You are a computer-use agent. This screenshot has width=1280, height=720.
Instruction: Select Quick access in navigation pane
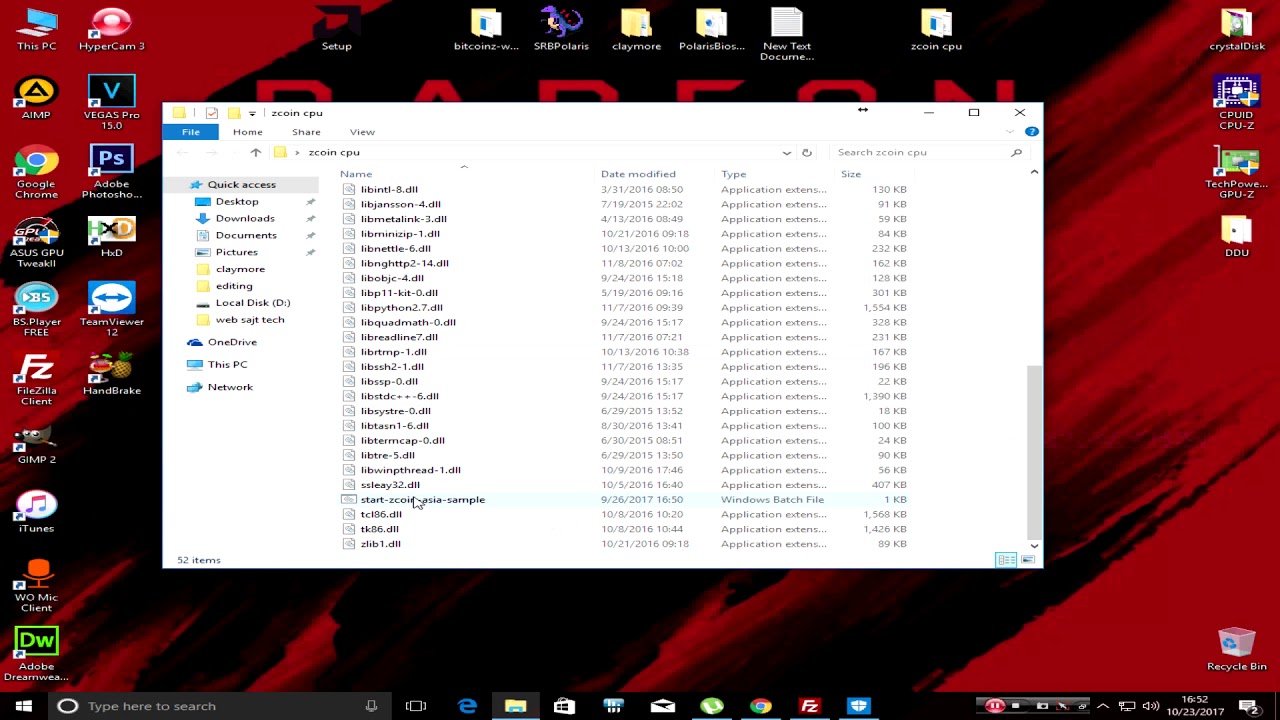point(241,184)
